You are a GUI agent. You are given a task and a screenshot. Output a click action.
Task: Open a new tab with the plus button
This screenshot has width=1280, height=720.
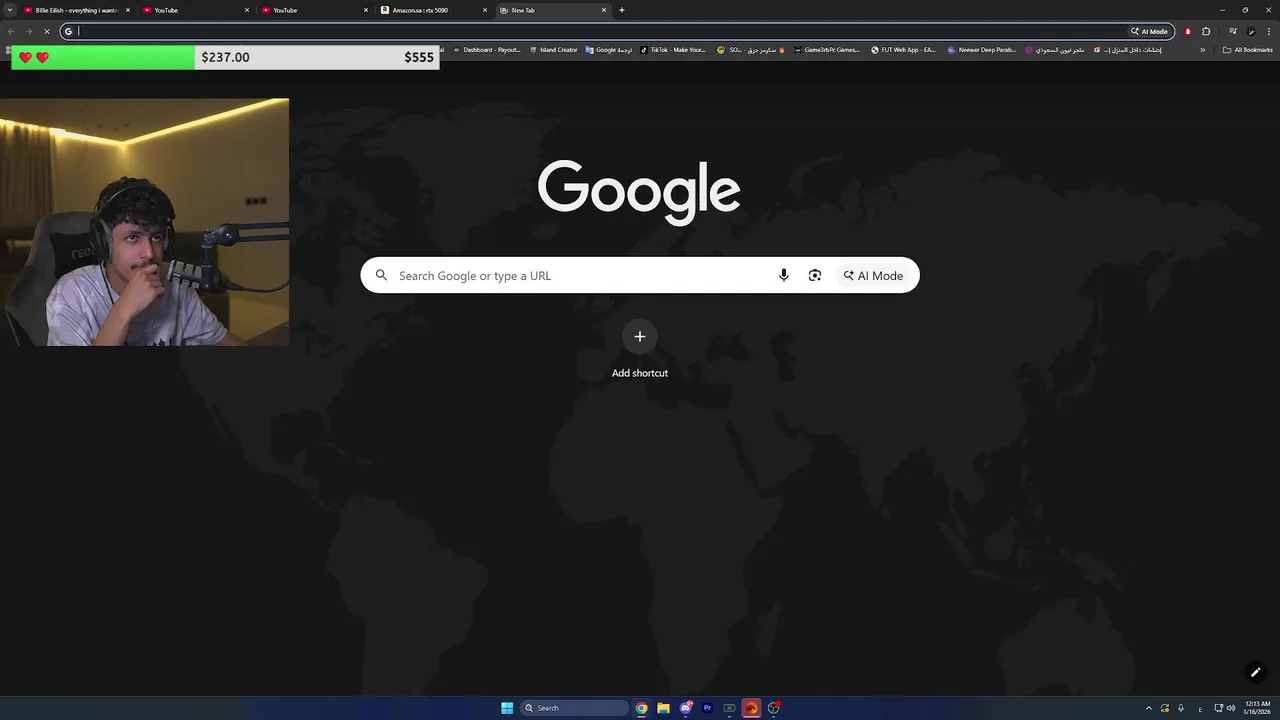[622, 10]
